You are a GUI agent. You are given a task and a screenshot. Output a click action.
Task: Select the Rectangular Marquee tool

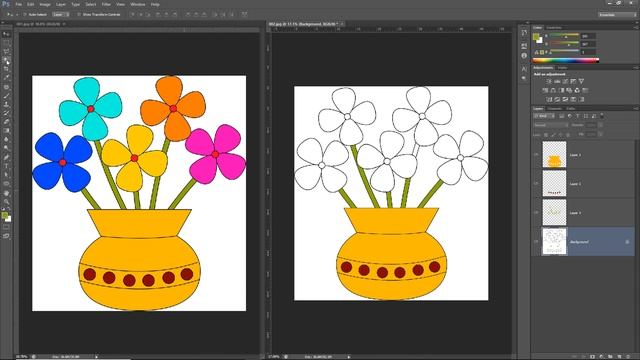pos(6,43)
